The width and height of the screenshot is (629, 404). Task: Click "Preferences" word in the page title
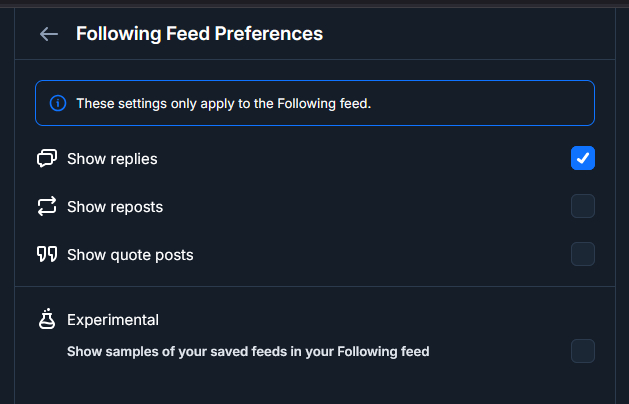pos(269,34)
